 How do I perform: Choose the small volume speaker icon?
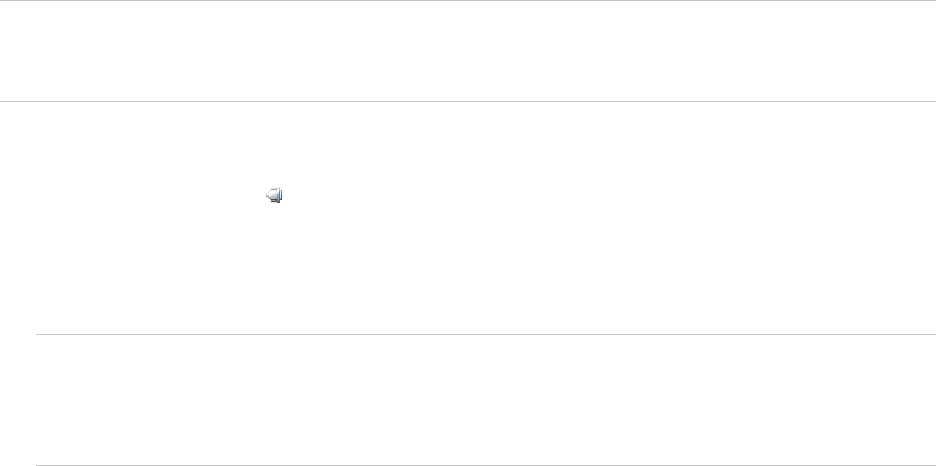click(x=275, y=197)
